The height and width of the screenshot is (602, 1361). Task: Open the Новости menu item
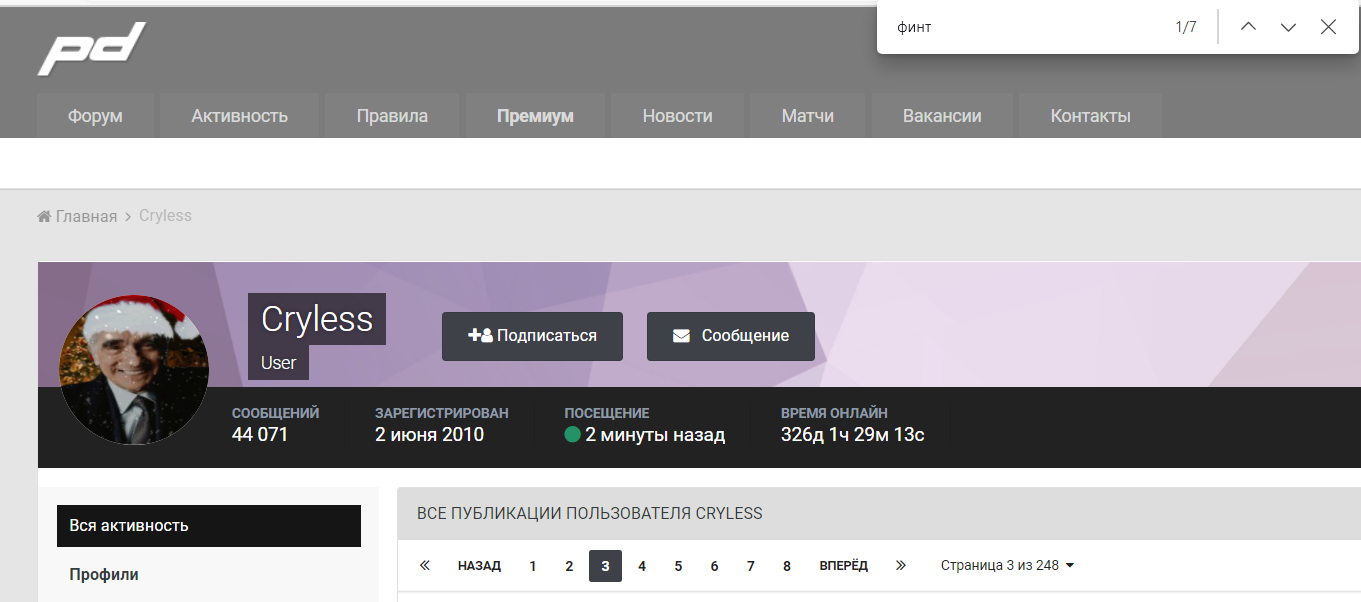677,116
